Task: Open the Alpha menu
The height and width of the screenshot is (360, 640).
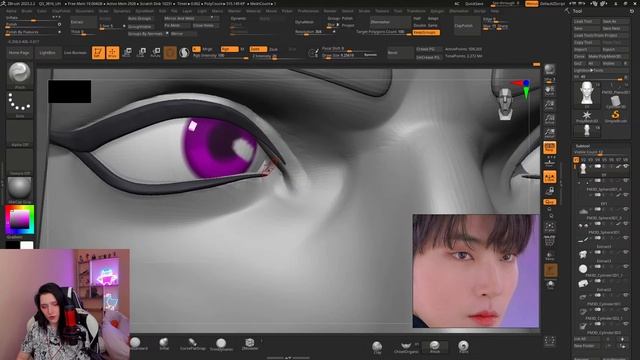Action: click(11, 11)
